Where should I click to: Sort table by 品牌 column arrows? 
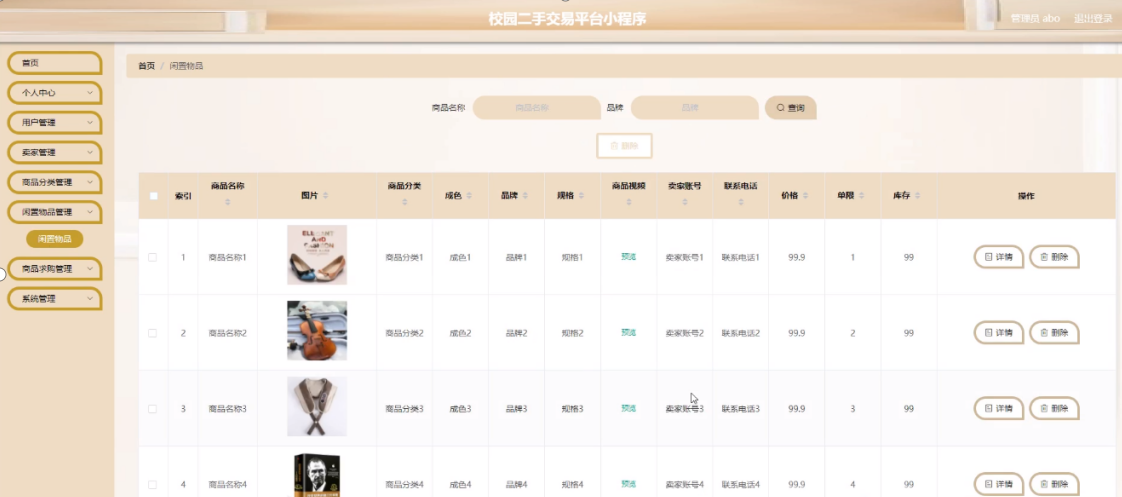pos(525,196)
